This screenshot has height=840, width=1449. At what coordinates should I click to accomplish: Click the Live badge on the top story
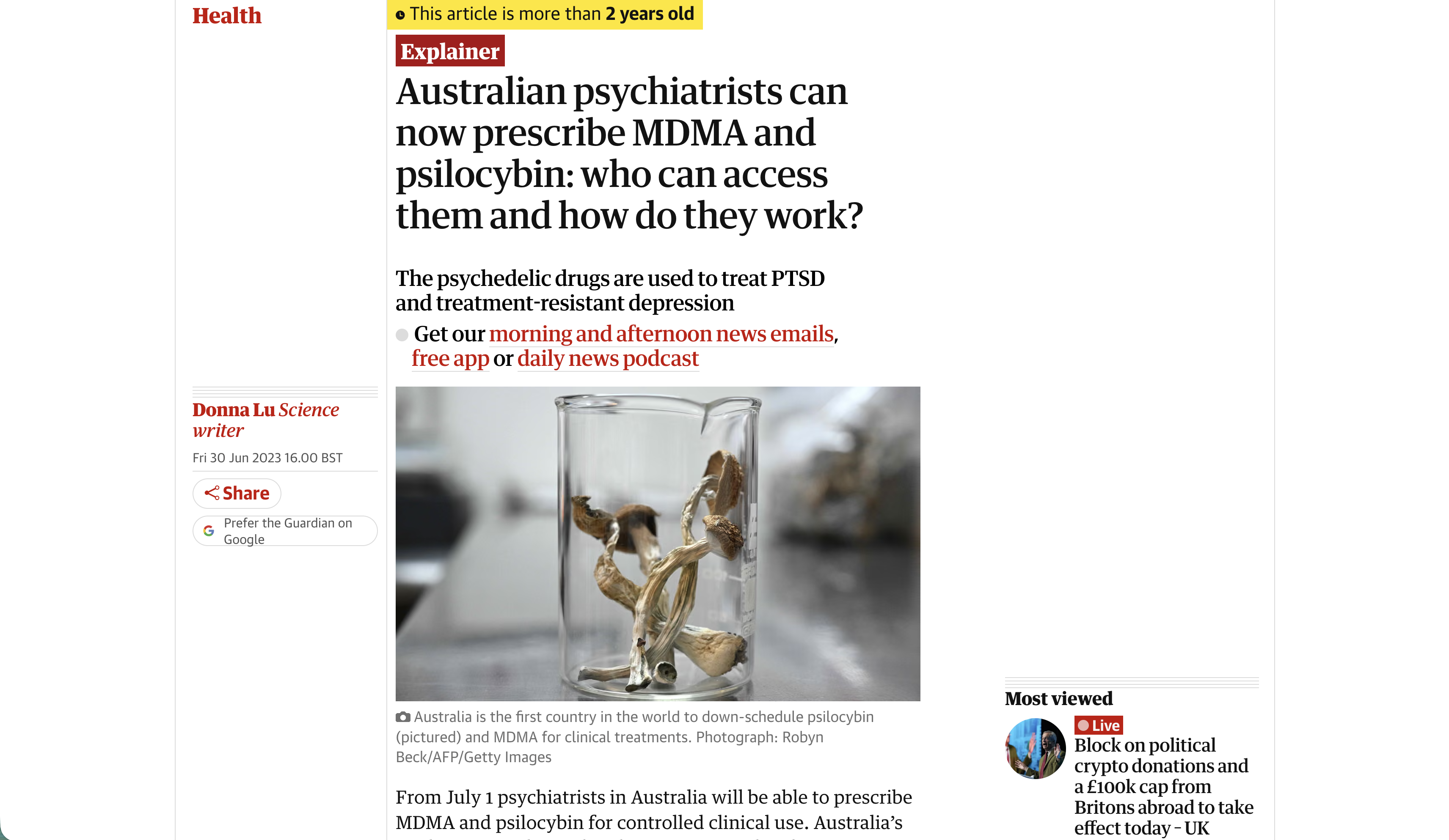[1098, 726]
